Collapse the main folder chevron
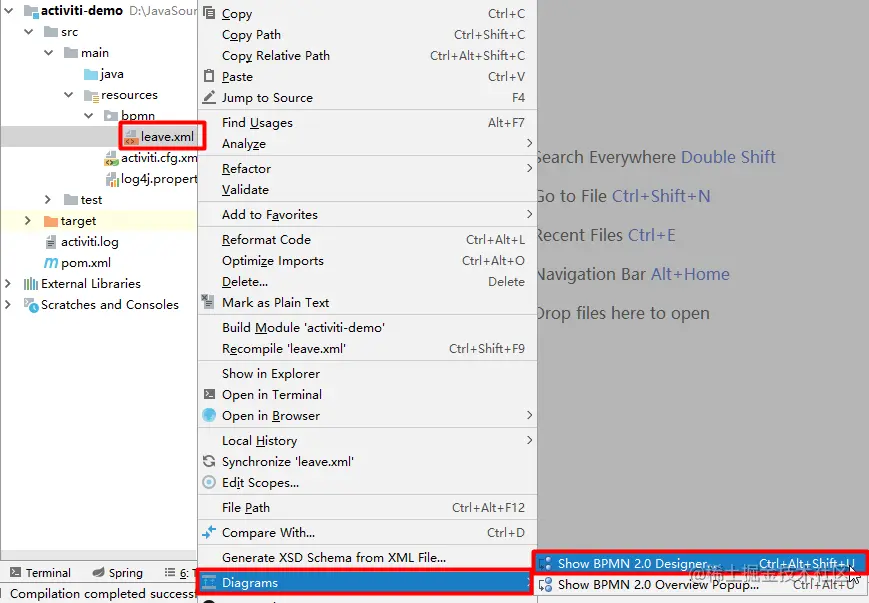This screenshot has width=869, height=603. click(x=49, y=53)
